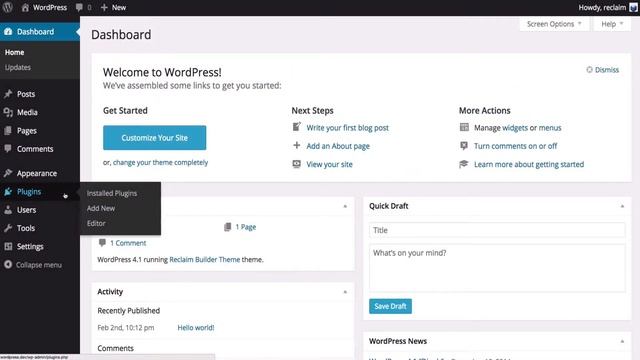Open the 1 Page link

tap(246, 227)
